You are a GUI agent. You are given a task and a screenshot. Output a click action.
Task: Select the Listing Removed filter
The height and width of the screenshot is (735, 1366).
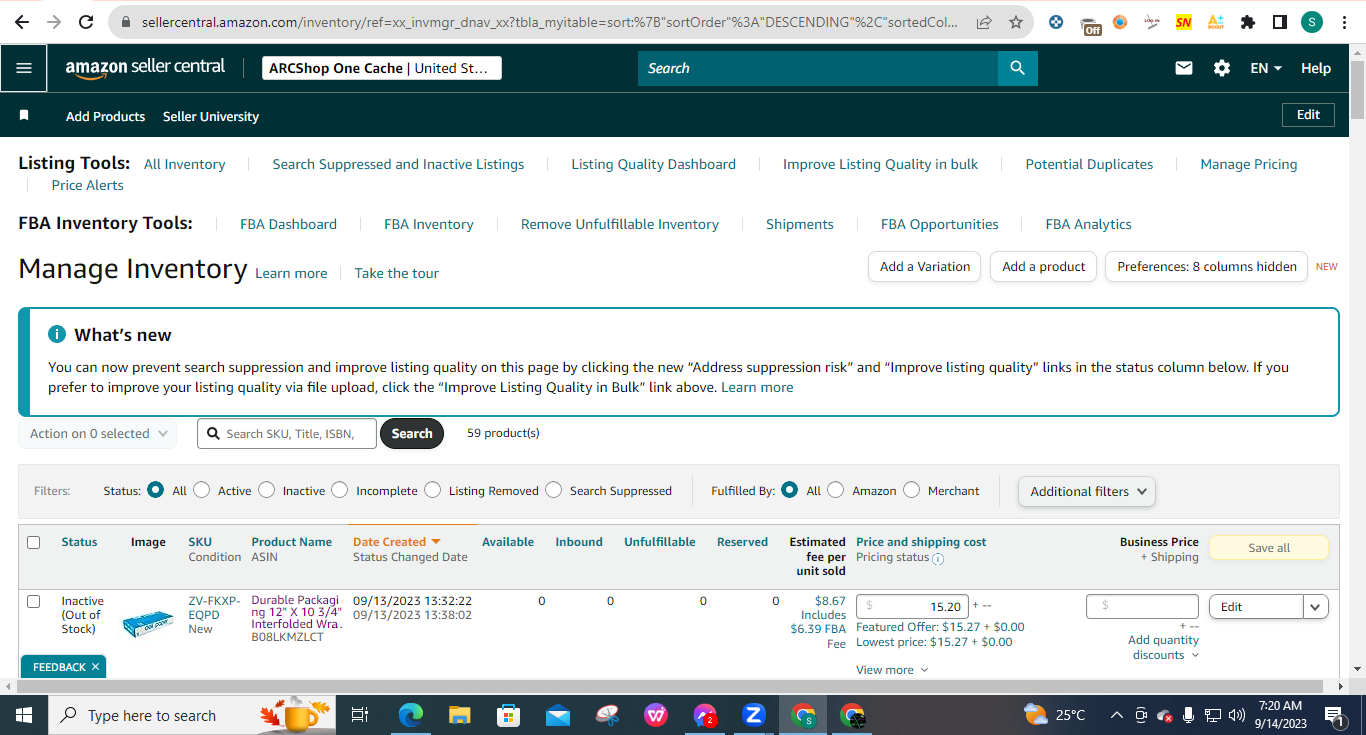432,490
